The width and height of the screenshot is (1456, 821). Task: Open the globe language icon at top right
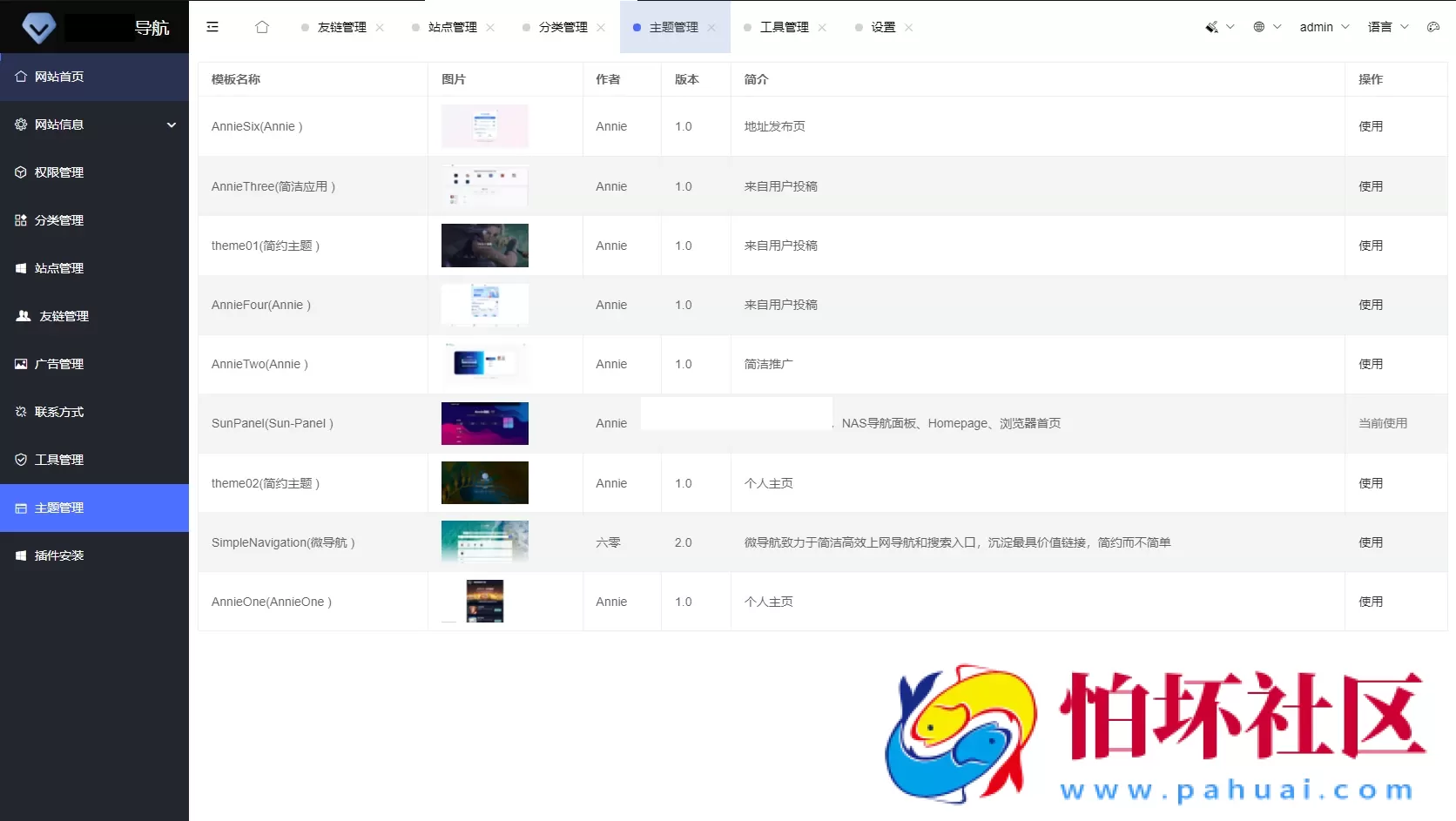pyautogui.click(x=1260, y=27)
